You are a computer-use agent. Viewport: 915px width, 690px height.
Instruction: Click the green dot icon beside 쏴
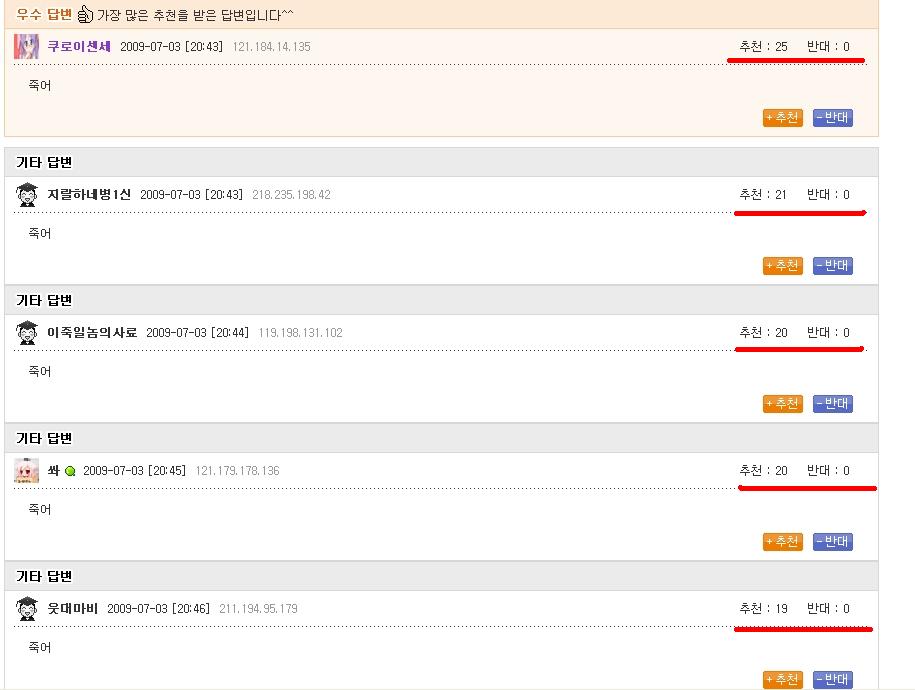click(x=70, y=471)
